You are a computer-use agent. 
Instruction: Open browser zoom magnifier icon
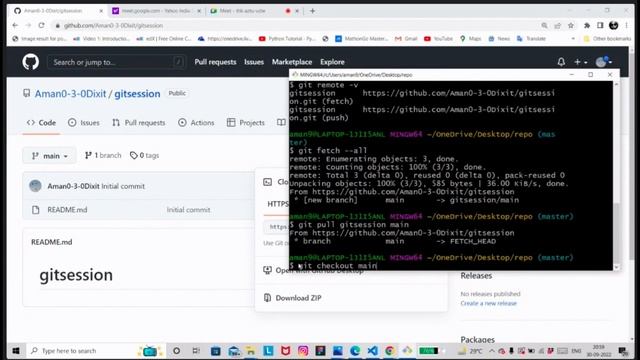pos(544,25)
